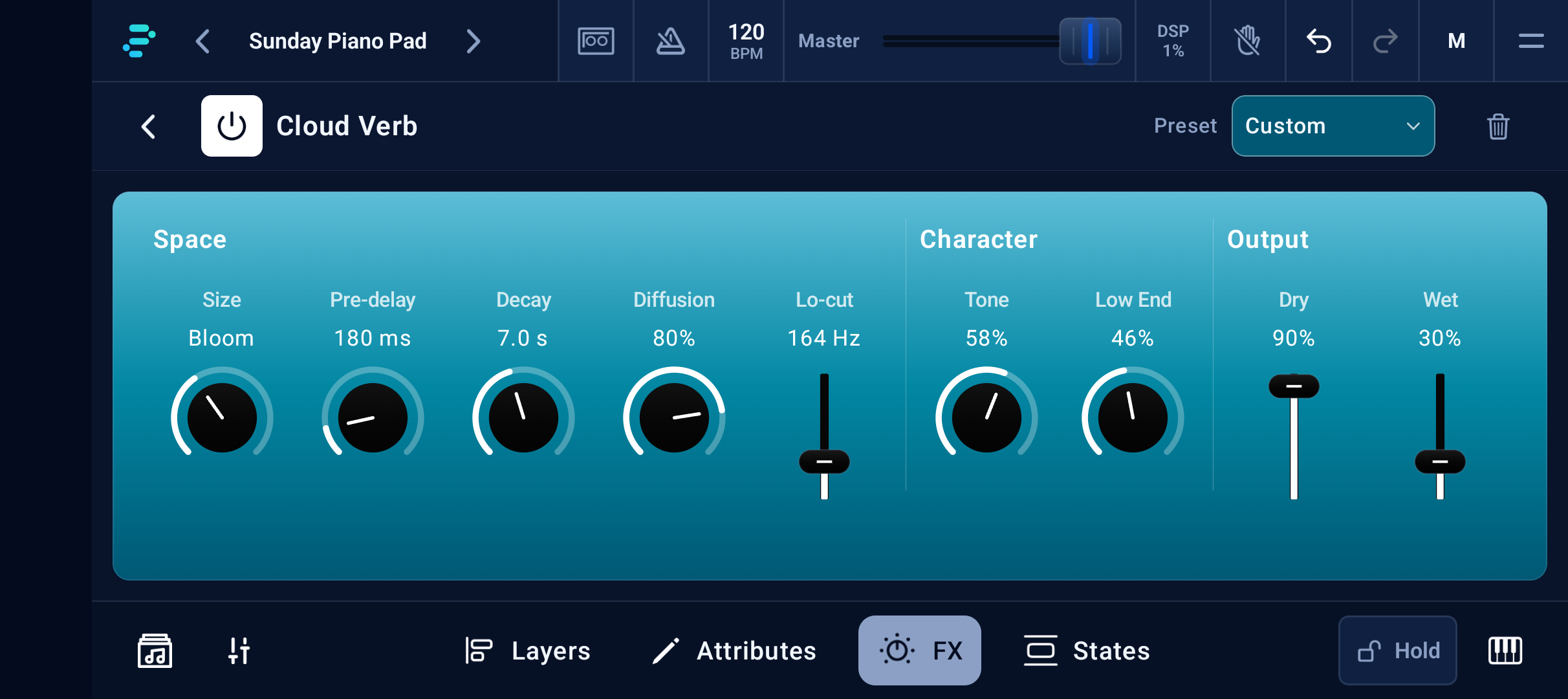
Task: Click the app logo icon
Action: (x=139, y=41)
